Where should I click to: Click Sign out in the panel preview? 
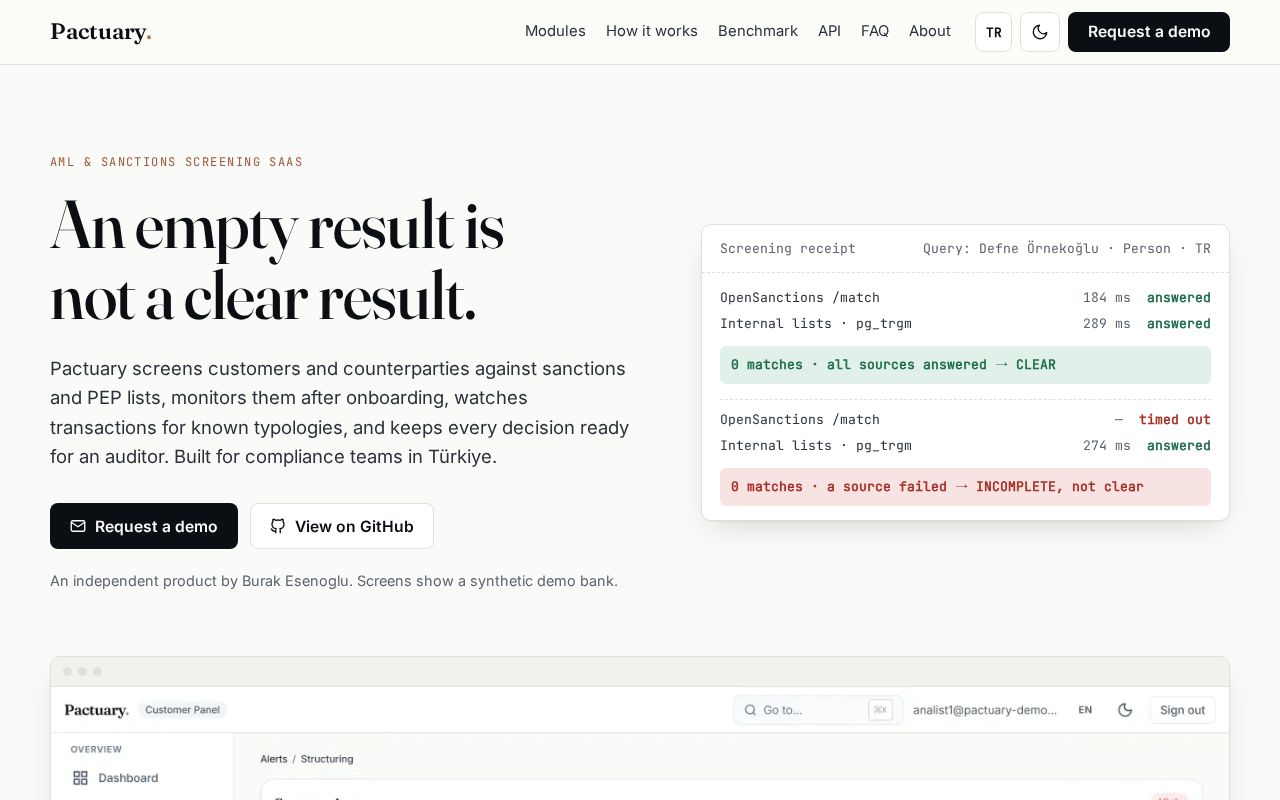[x=1183, y=710]
